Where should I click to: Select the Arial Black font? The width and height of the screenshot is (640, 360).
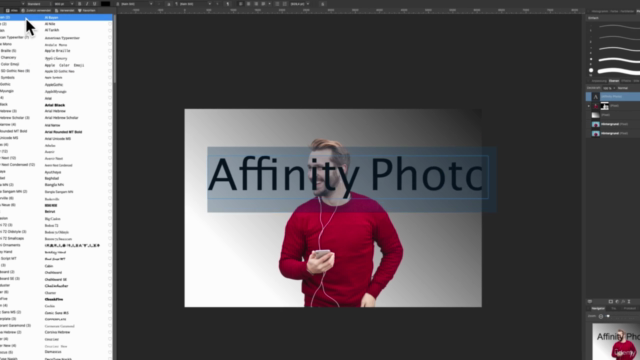pos(55,105)
